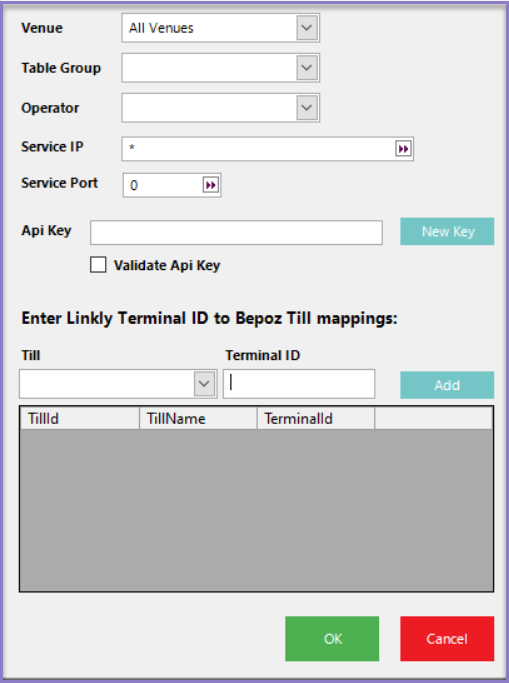Viewport: 509px width, 683px height.
Task: Confirm settings with the green OK button
Action: (332, 639)
